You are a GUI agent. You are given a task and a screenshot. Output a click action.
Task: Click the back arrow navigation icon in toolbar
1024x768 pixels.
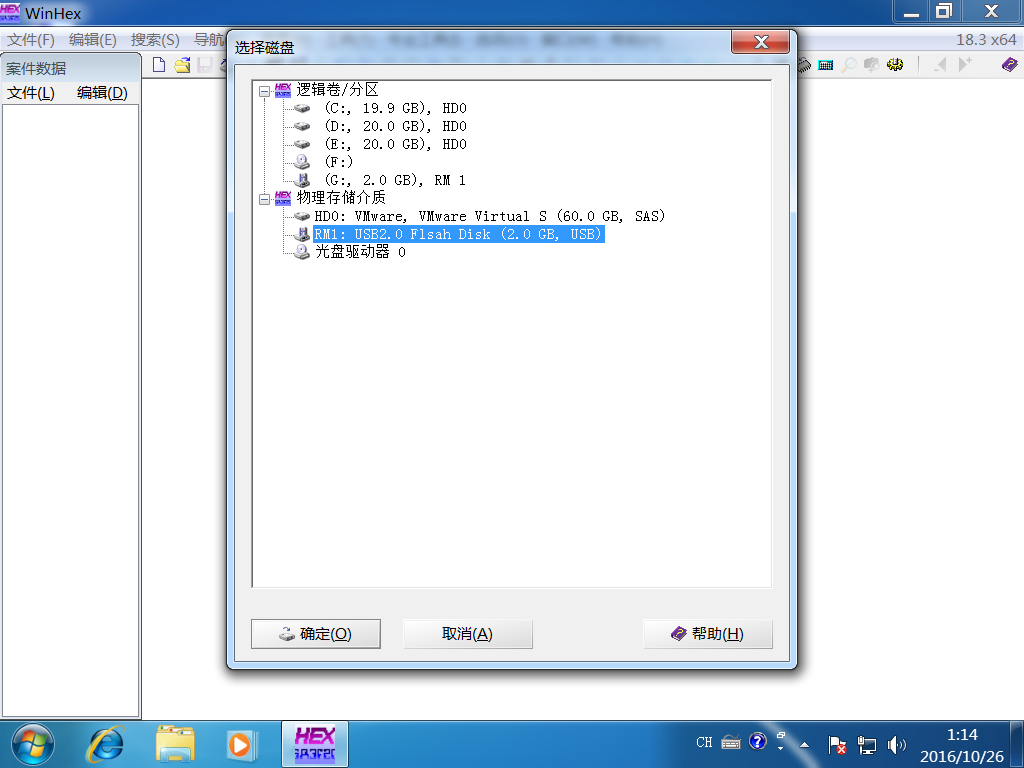point(940,65)
